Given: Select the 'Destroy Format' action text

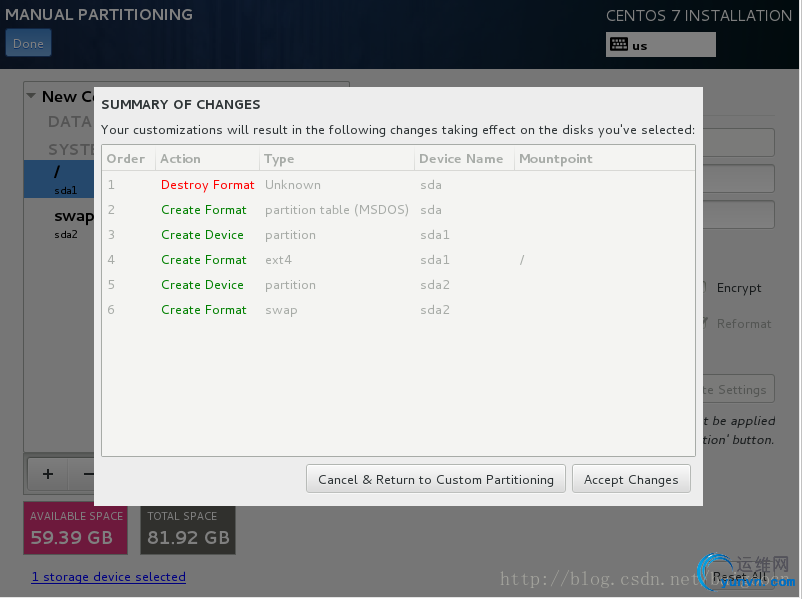Looking at the screenshot, I should (x=208, y=185).
